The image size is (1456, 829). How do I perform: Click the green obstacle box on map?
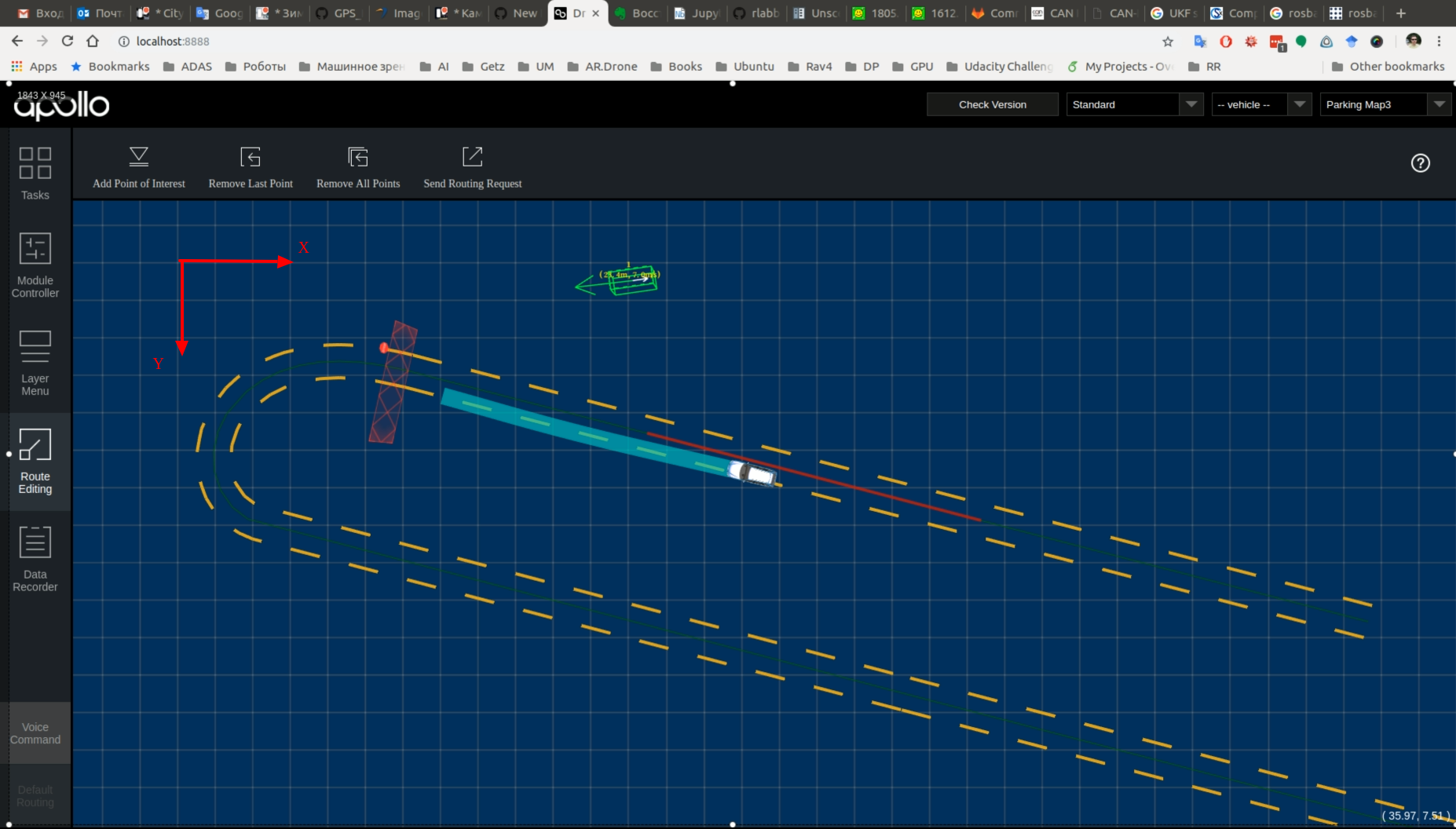pos(632,279)
